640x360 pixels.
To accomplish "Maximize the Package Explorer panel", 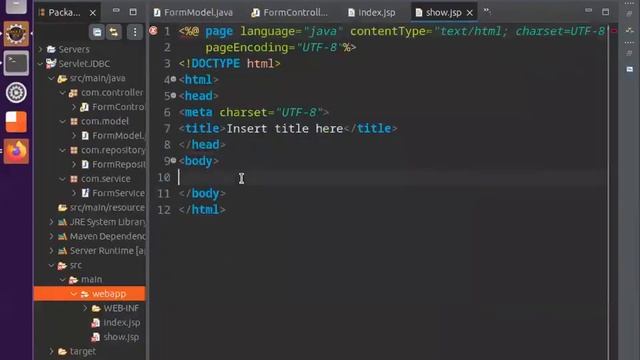I will (x=133, y=12).
